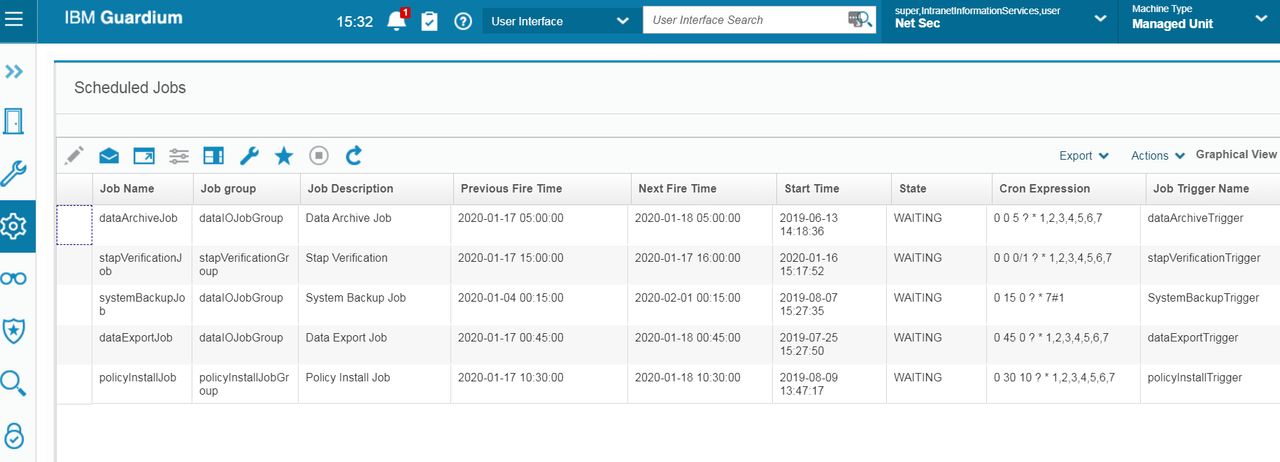Switch to Graphical View
This screenshot has width=1280, height=462.
[1236, 155]
